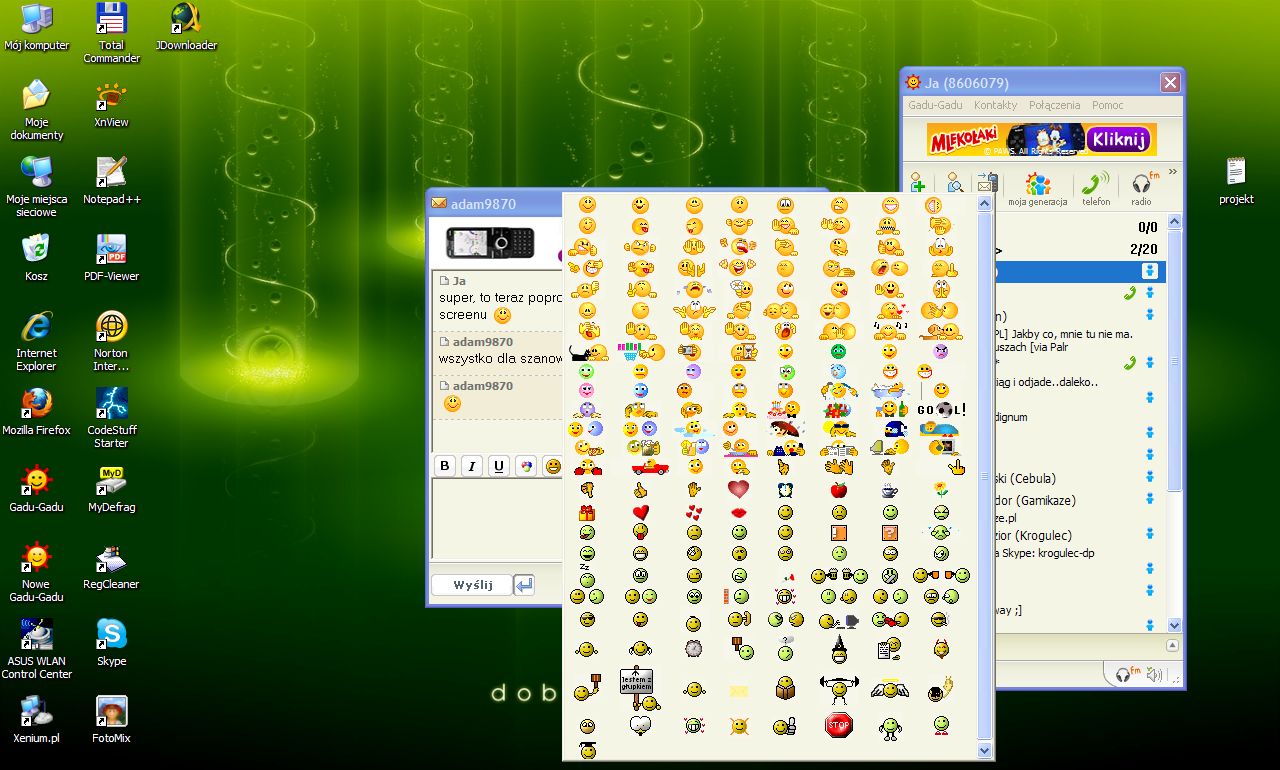This screenshot has width=1280, height=770.
Task: Insert the GOOL! football emoticon
Action: [x=940, y=410]
